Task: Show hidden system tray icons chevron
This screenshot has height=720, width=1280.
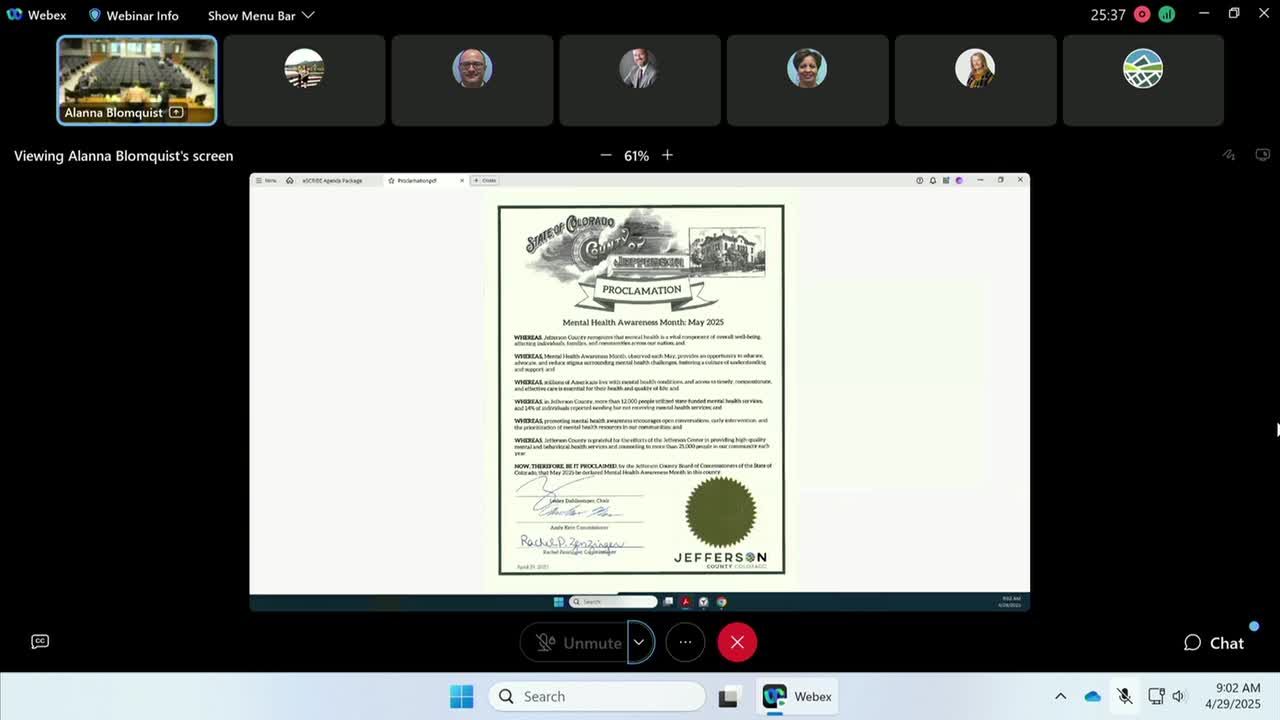Action: pyautogui.click(x=1060, y=696)
